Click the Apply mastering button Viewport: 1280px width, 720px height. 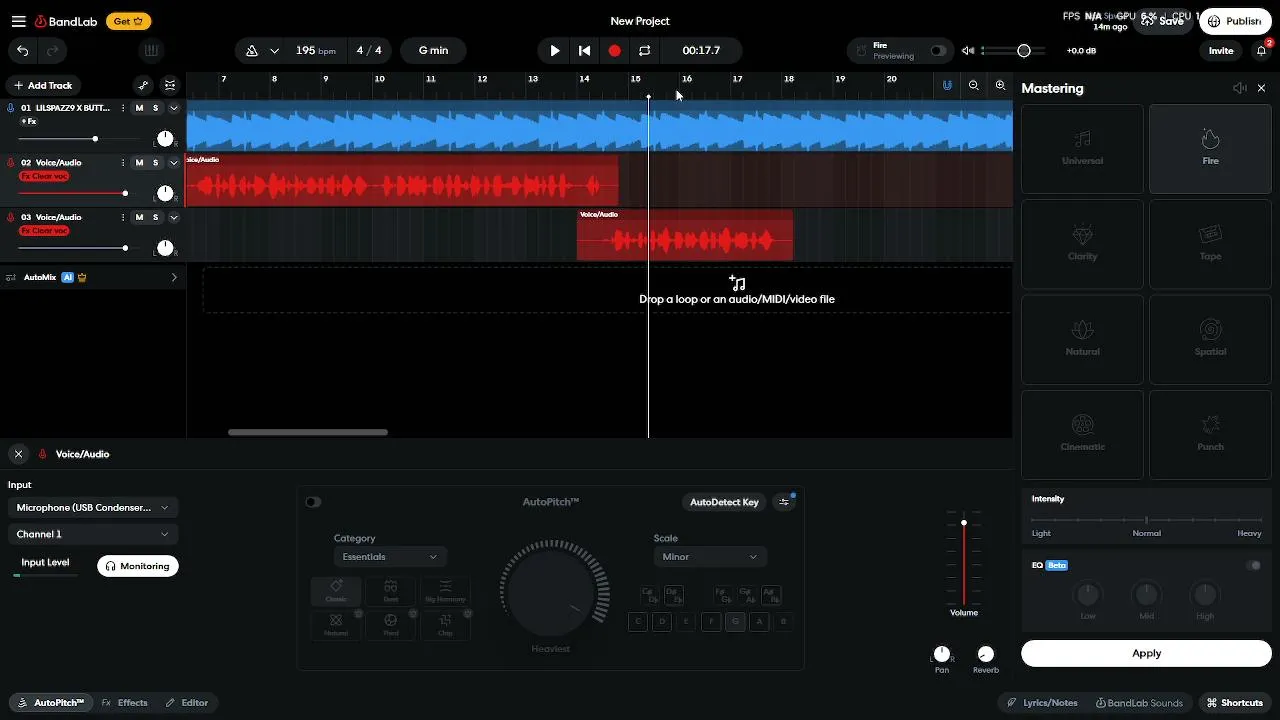(1146, 654)
